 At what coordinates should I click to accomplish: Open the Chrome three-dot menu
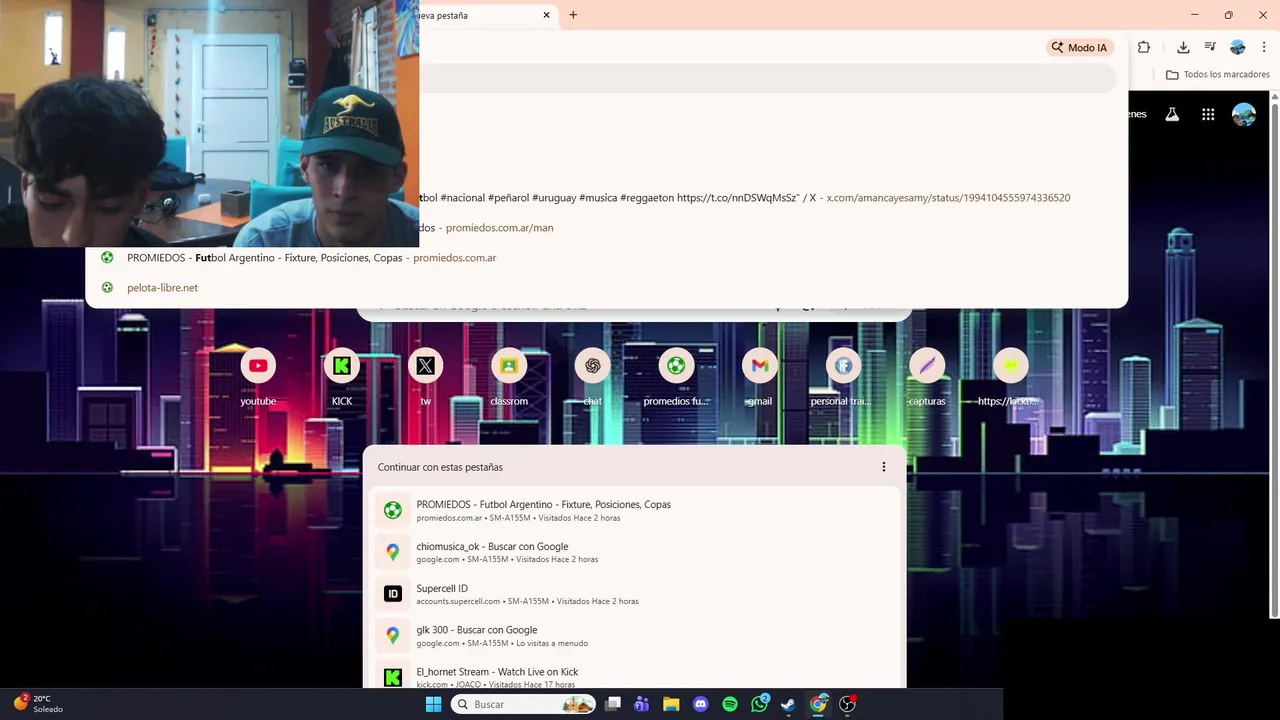(1264, 47)
